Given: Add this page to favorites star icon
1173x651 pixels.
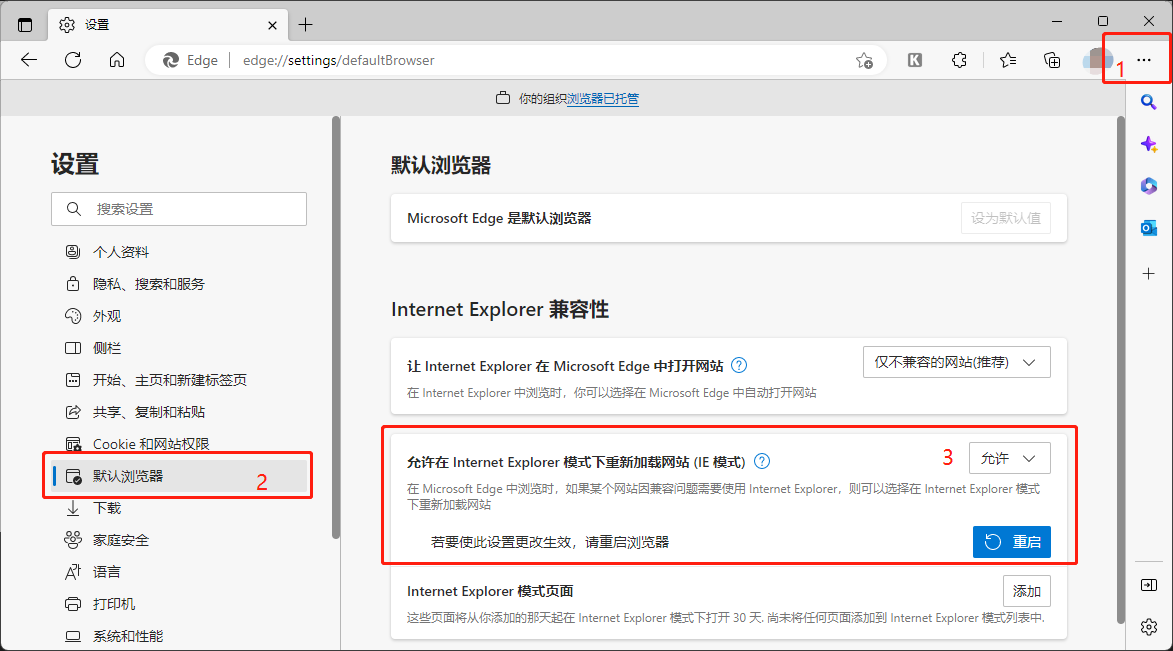Looking at the screenshot, I should click(x=864, y=61).
